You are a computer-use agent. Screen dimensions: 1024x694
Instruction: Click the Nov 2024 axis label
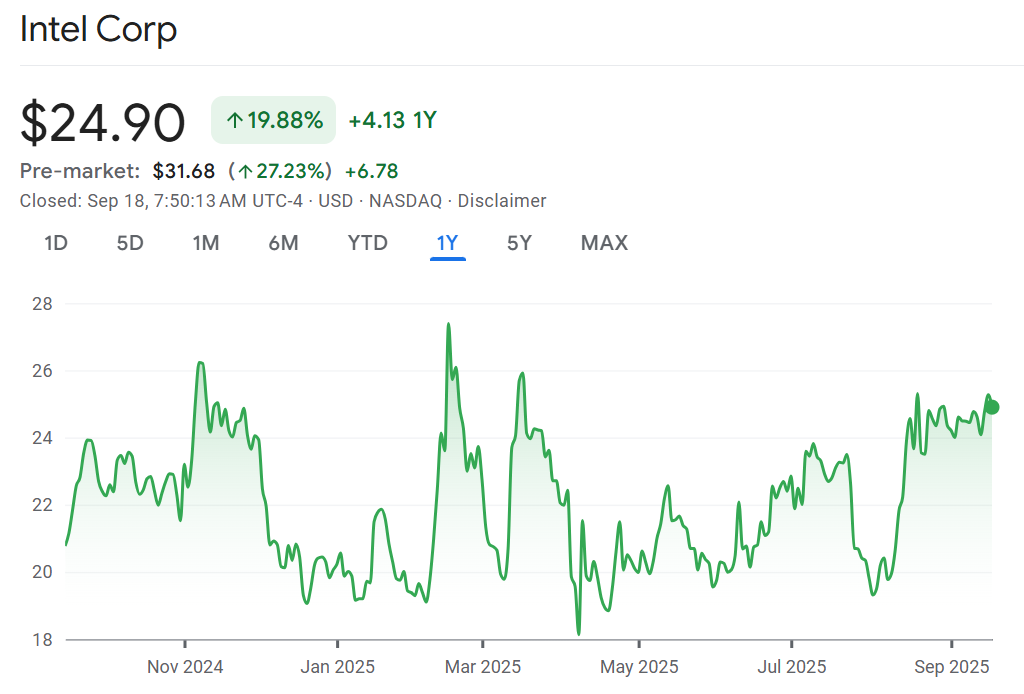point(185,667)
